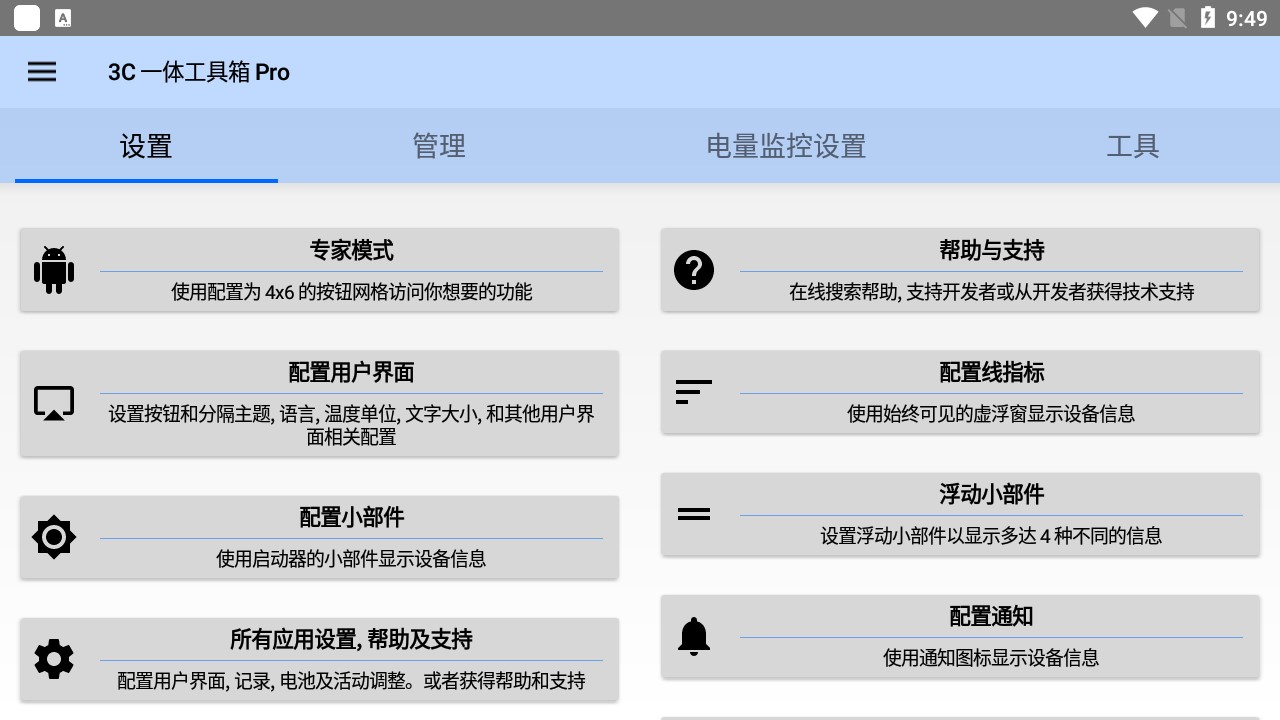Tap the bell icon beside 配置通知
Screen dimensions: 1280x720
pyautogui.click(x=694, y=636)
